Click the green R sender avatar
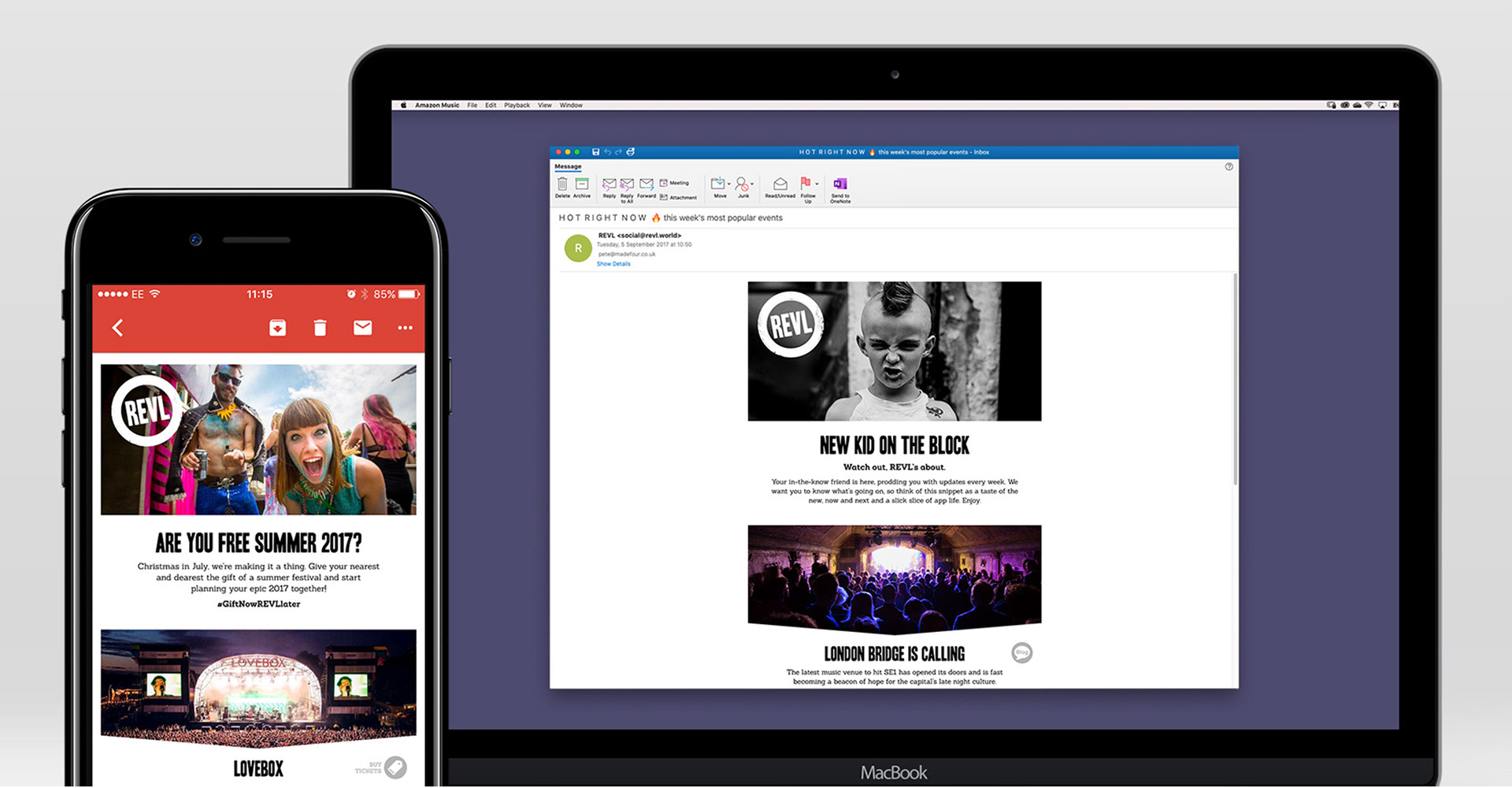 point(579,248)
